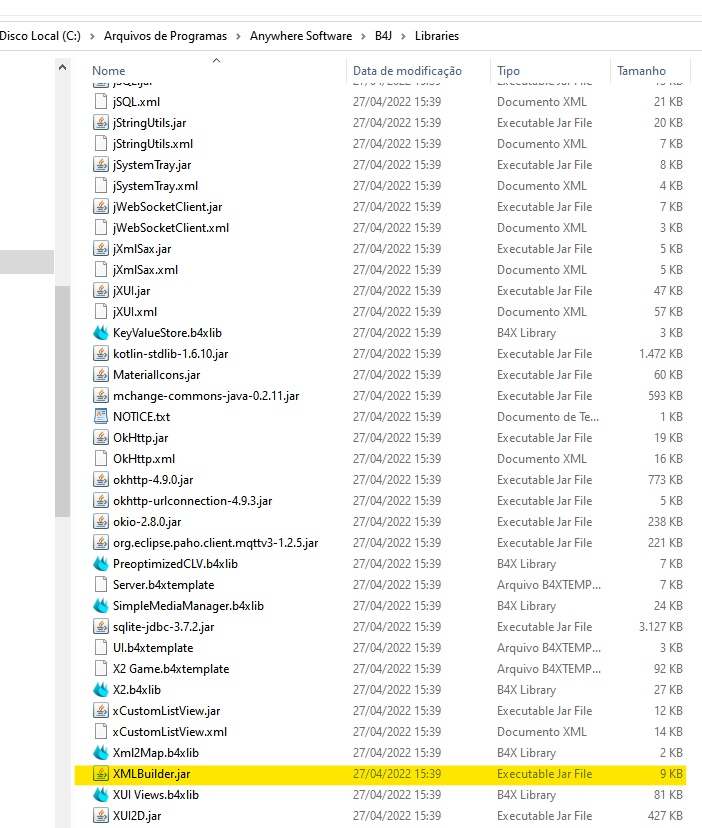The height and width of the screenshot is (828, 702).
Task: Click the 3.127 KB size of sqlite-jdbc
Action: coord(660,627)
